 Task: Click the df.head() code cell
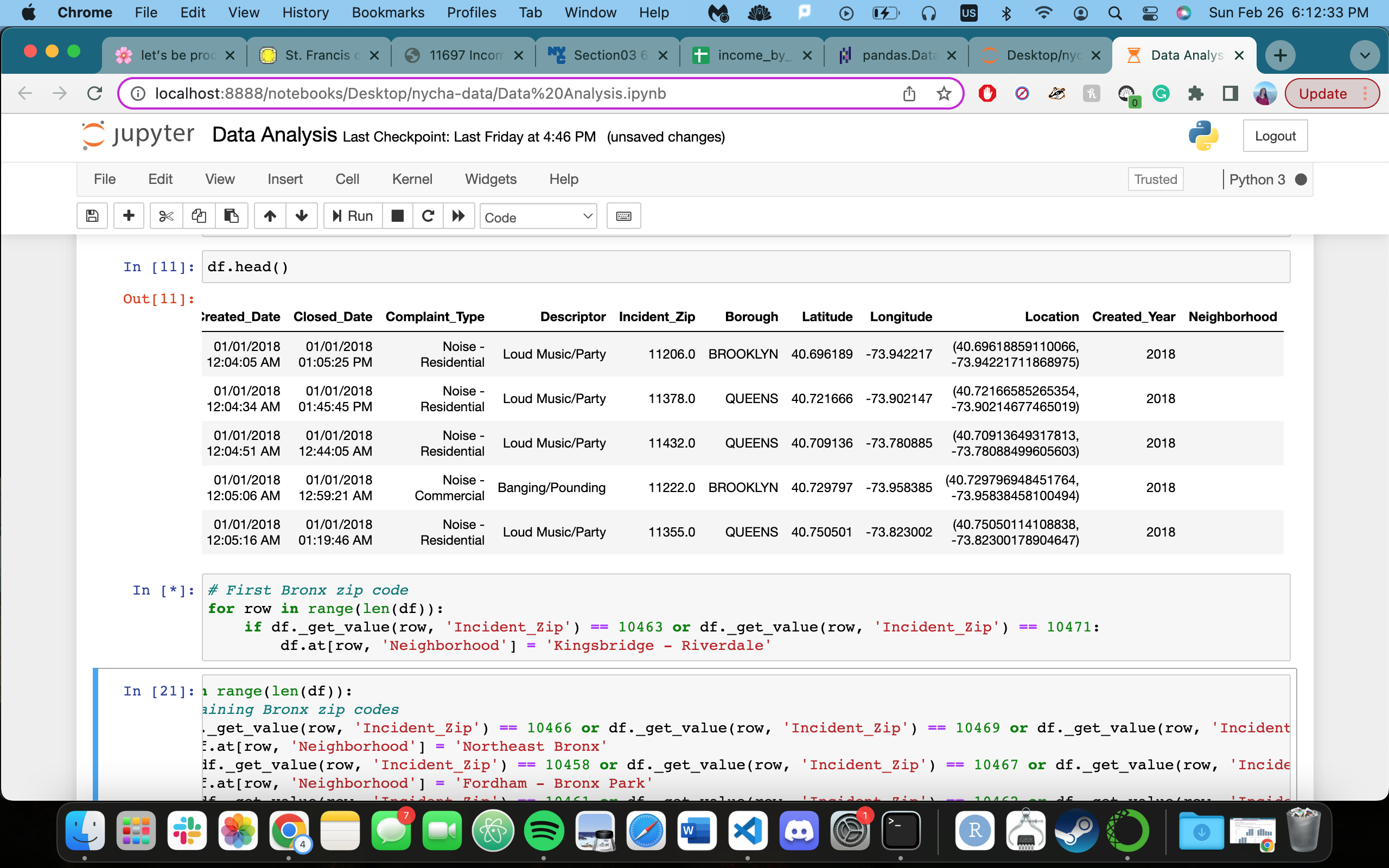(x=746, y=267)
